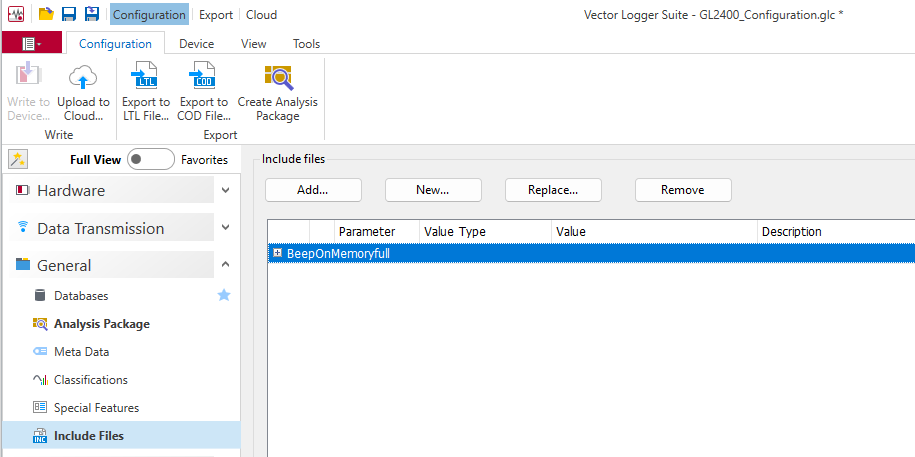Open the red application menu button
Image resolution: width=915 pixels, height=457 pixels.
32,44
